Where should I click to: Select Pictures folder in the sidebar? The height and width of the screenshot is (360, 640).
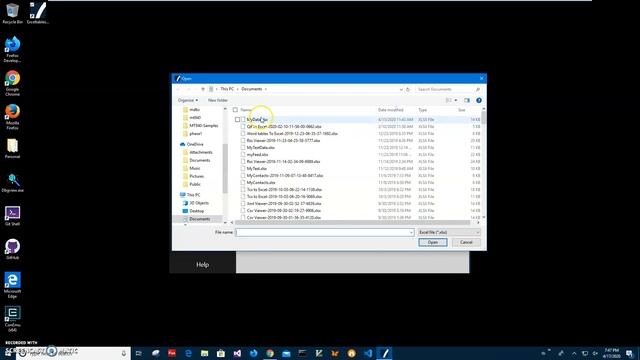[x=196, y=176]
